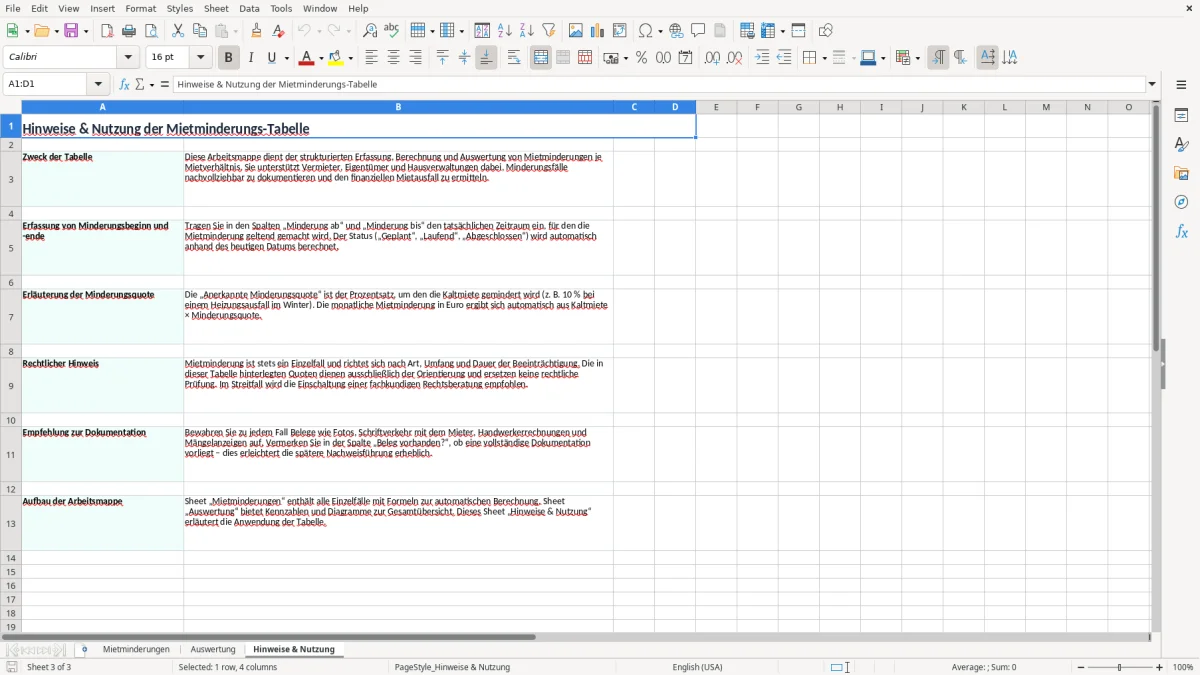Screen dimensions: 1200x675
Task: Click the Clear Direct Formatting icon
Action: [278, 31]
